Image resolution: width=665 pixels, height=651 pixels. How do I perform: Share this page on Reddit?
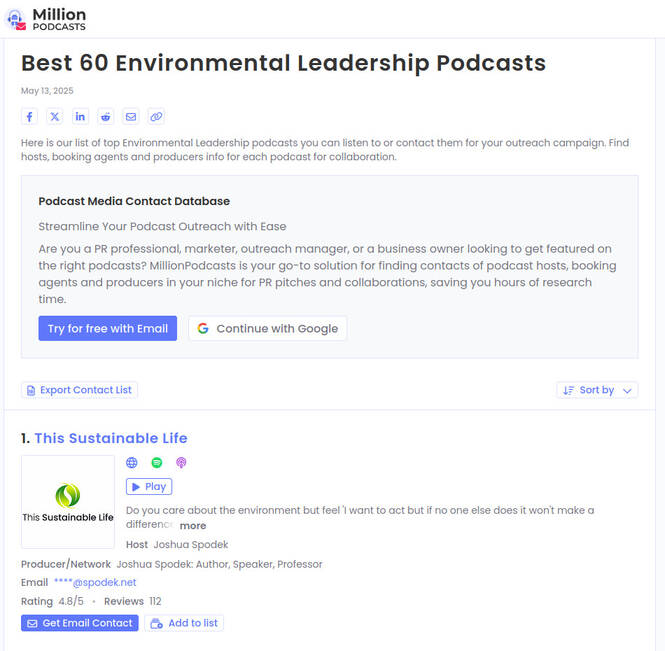point(105,116)
